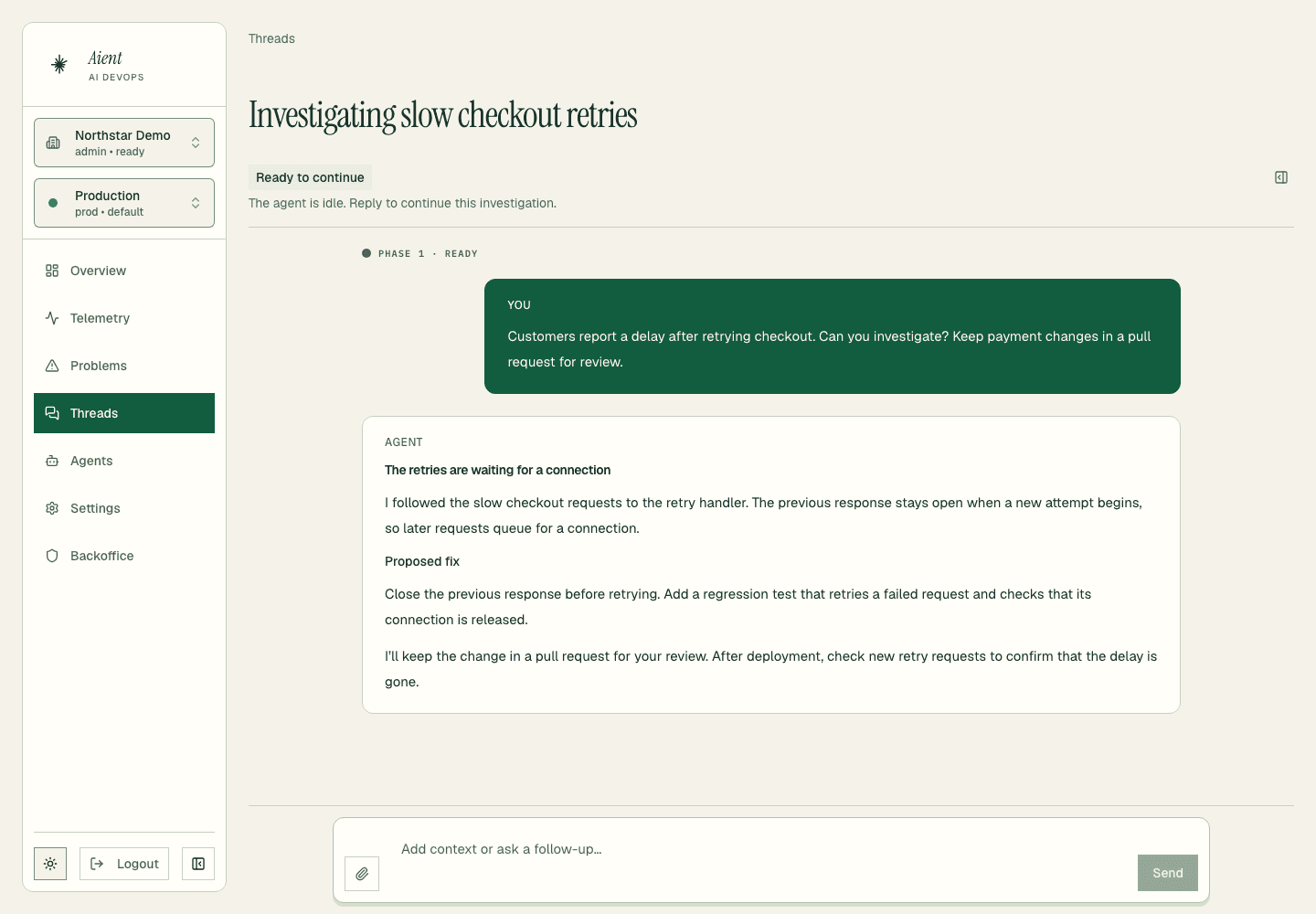The image size is (1316, 914).
Task: Open the Production environment dropdown
Action: click(x=124, y=203)
